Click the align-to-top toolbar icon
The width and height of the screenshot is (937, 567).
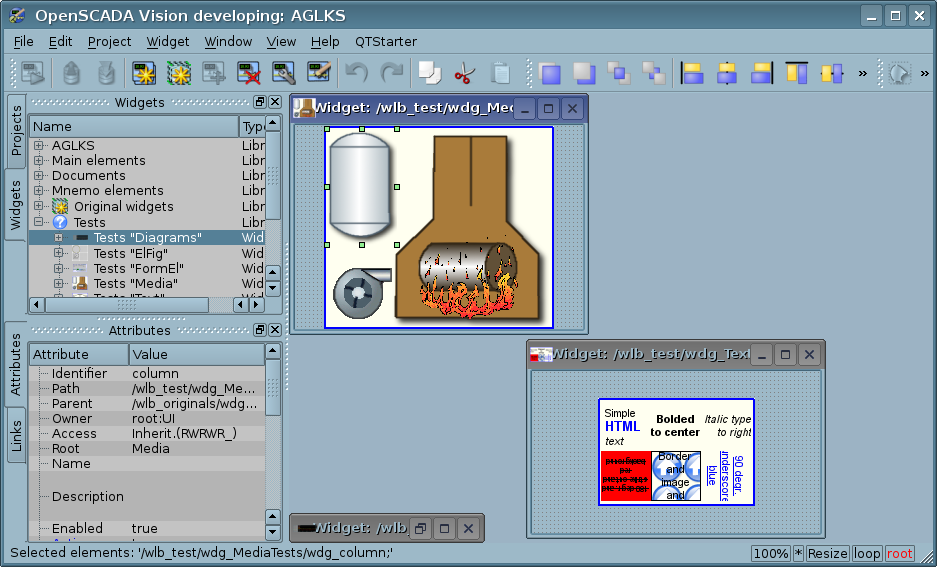click(x=796, y=73)
